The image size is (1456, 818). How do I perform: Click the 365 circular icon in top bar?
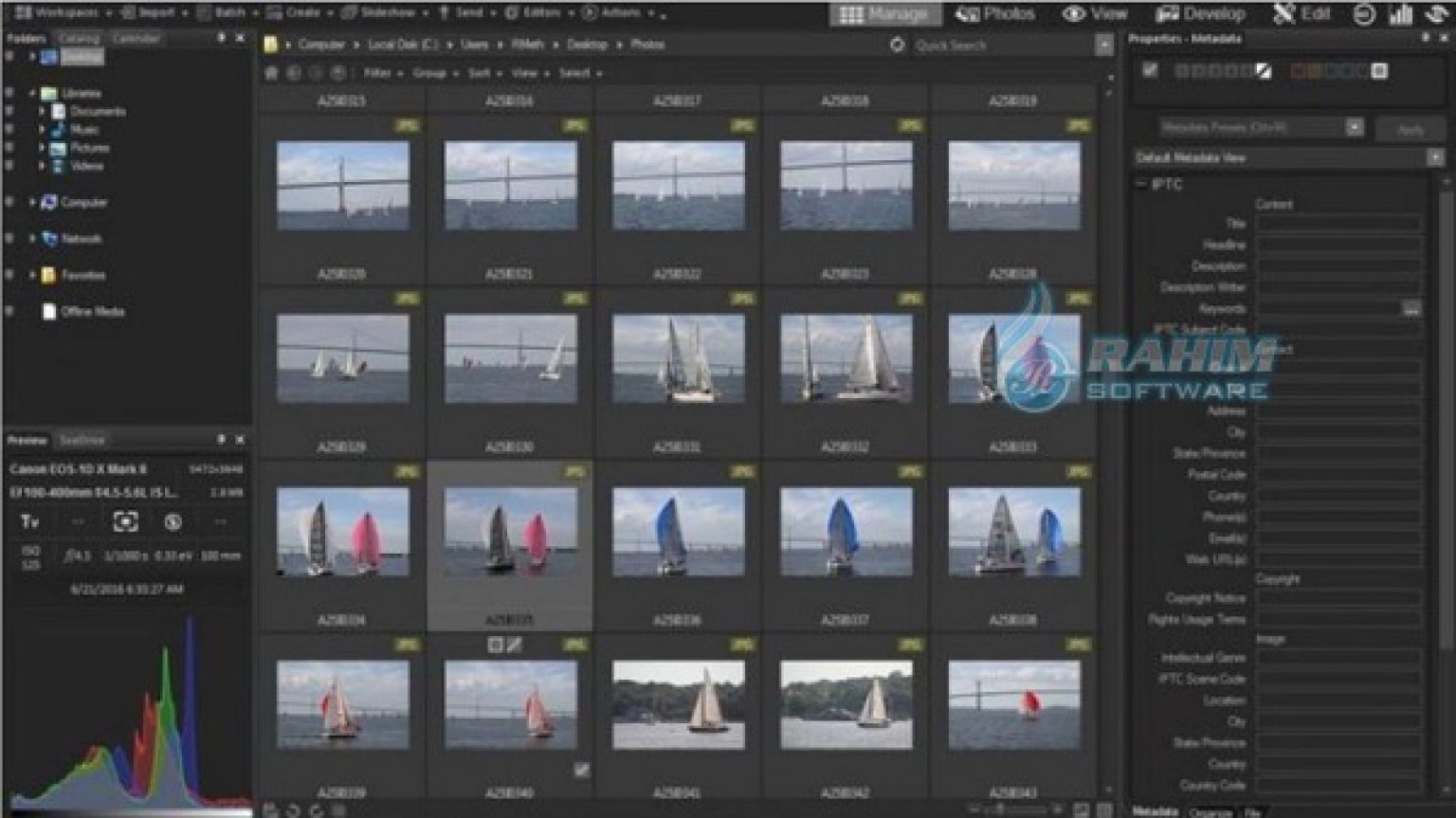point(1364,14)
